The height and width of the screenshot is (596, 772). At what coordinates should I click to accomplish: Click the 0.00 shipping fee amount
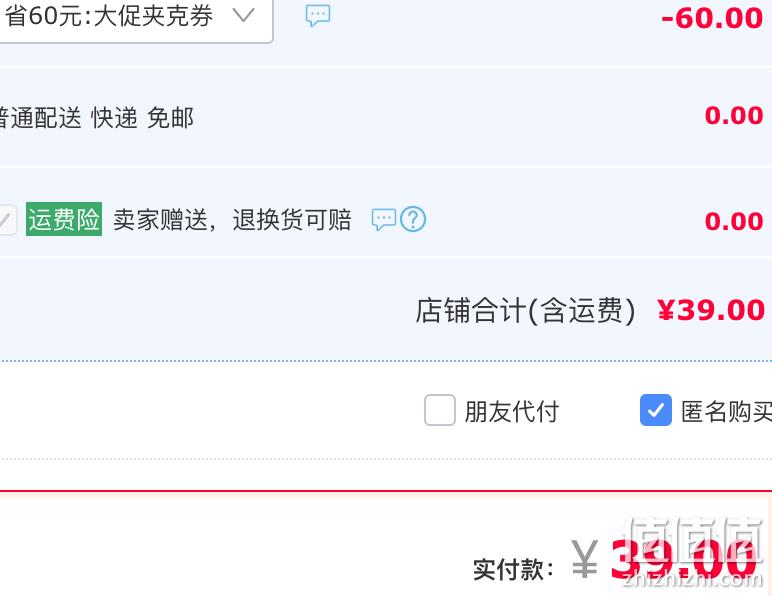(x=734, y=116)
